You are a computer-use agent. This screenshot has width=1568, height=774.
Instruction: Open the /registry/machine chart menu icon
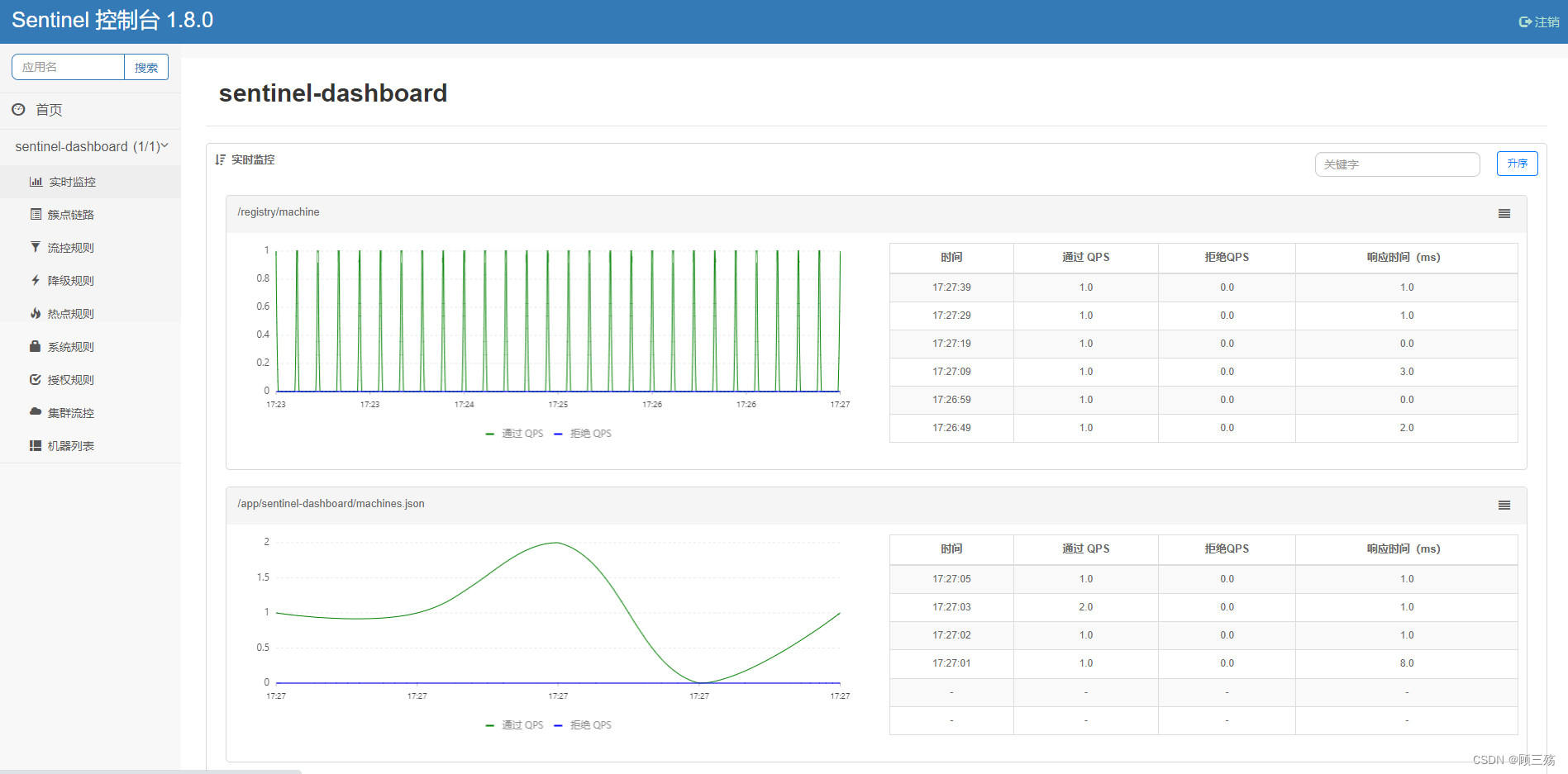1504,214
